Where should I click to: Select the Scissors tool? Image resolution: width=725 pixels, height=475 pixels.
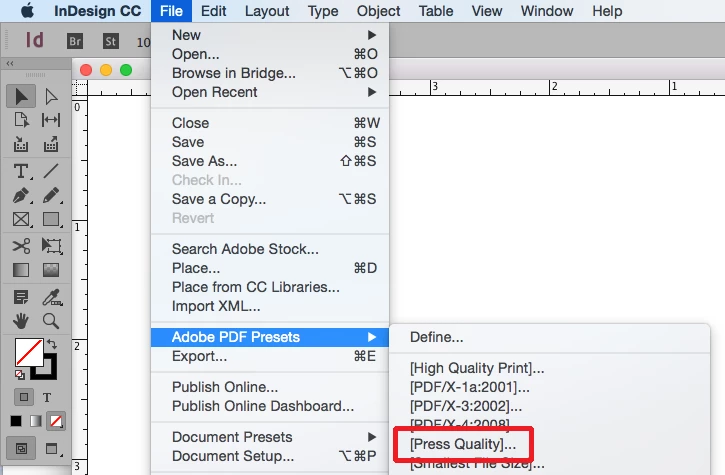(21, 246)
